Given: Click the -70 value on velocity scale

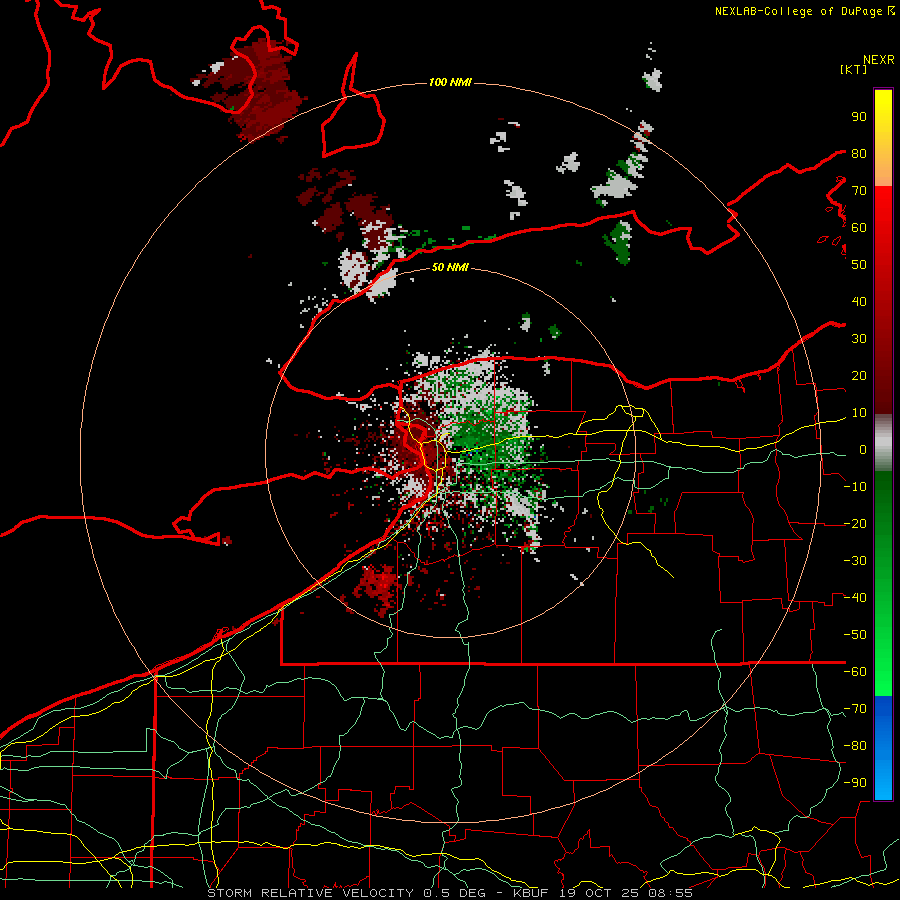Looking at the screenshot, I should pos(855,709).
